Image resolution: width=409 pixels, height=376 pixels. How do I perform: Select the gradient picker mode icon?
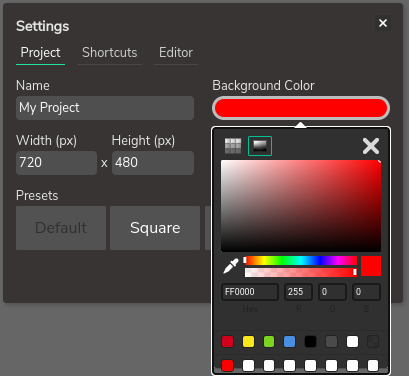click(260, 146)
